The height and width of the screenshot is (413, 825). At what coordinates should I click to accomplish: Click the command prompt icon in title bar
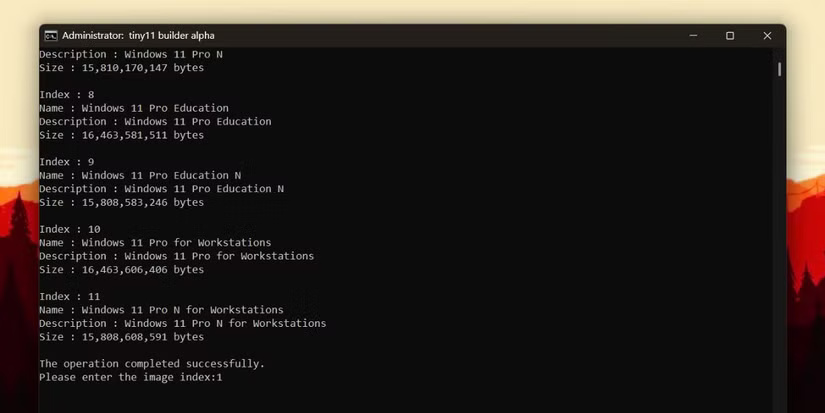[x=51, y=36]
